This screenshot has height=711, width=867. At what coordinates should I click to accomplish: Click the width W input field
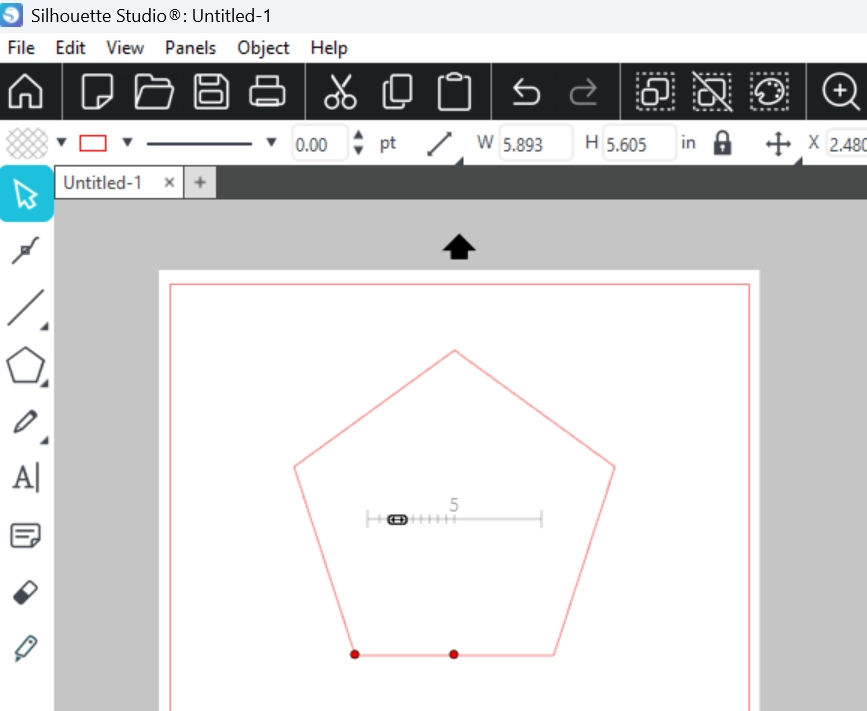(x=534, y=144)
